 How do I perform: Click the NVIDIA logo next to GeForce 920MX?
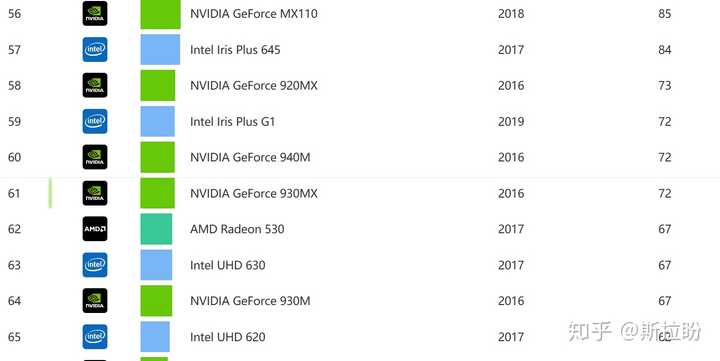(x=95, y=85)
